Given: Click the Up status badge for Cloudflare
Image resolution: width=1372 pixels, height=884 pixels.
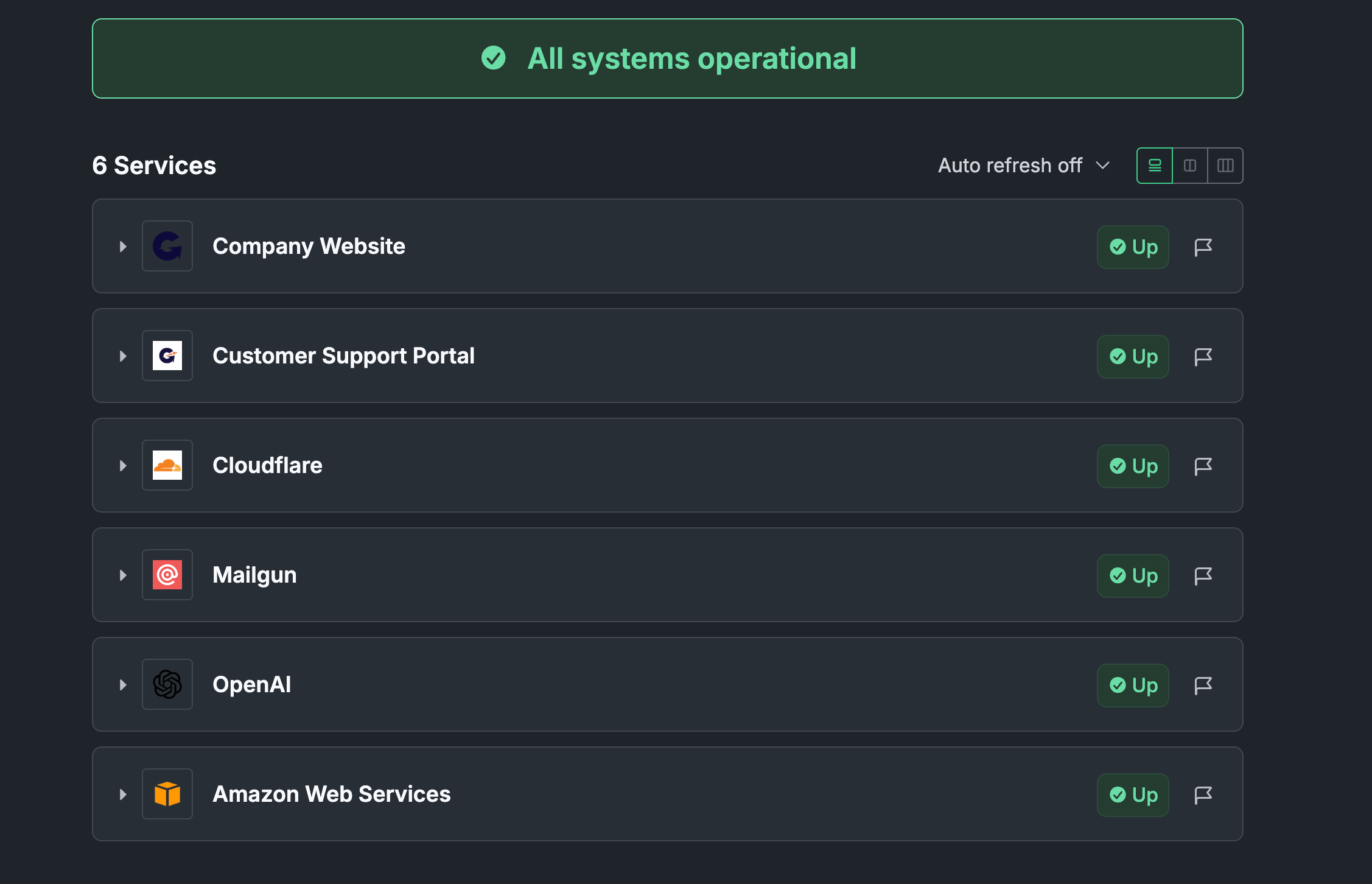Looking at the screenshot, I should 1133,466.
